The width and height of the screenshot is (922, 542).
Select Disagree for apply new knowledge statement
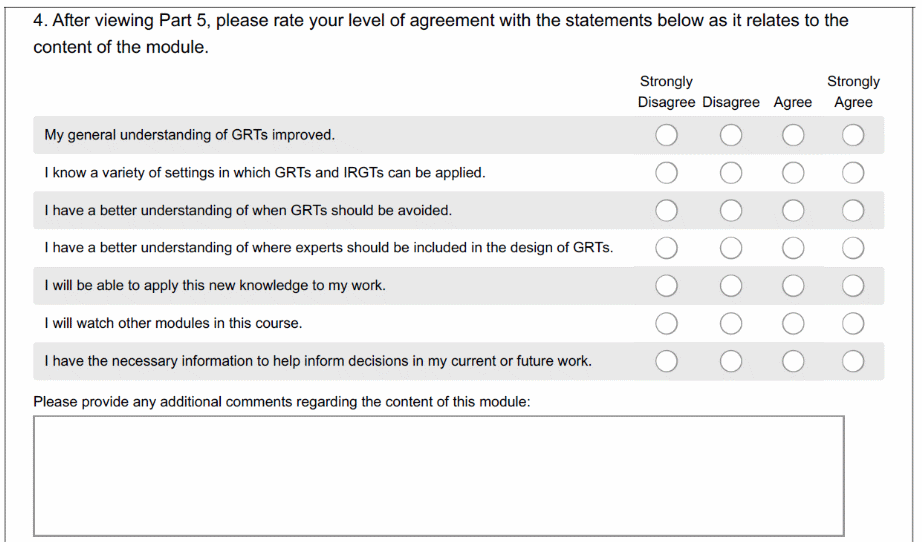[x=731, y=286]
